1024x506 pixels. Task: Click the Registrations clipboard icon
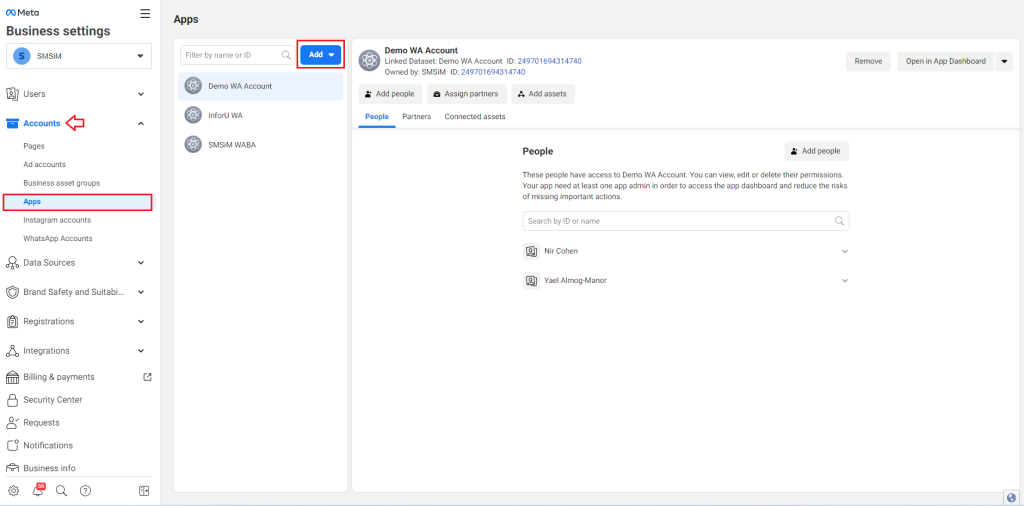pos(12,321)
